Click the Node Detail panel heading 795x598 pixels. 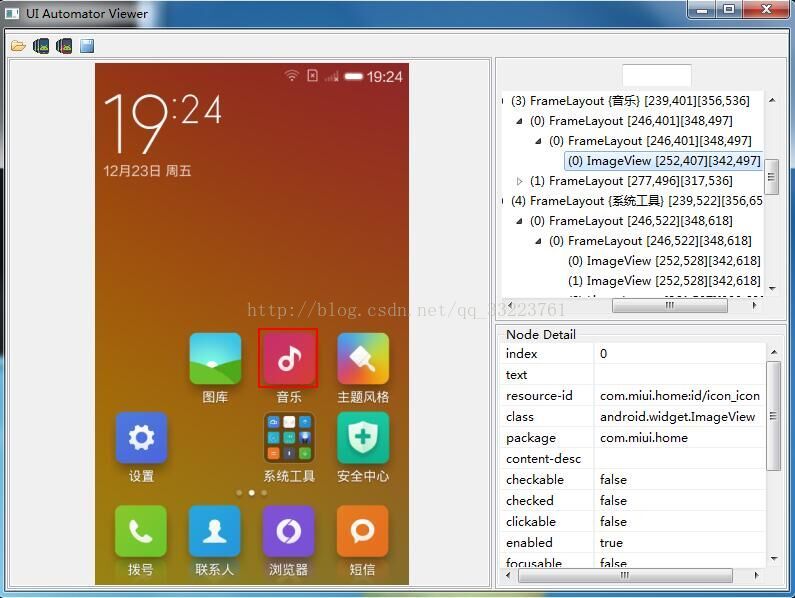[x=541, y=334]
